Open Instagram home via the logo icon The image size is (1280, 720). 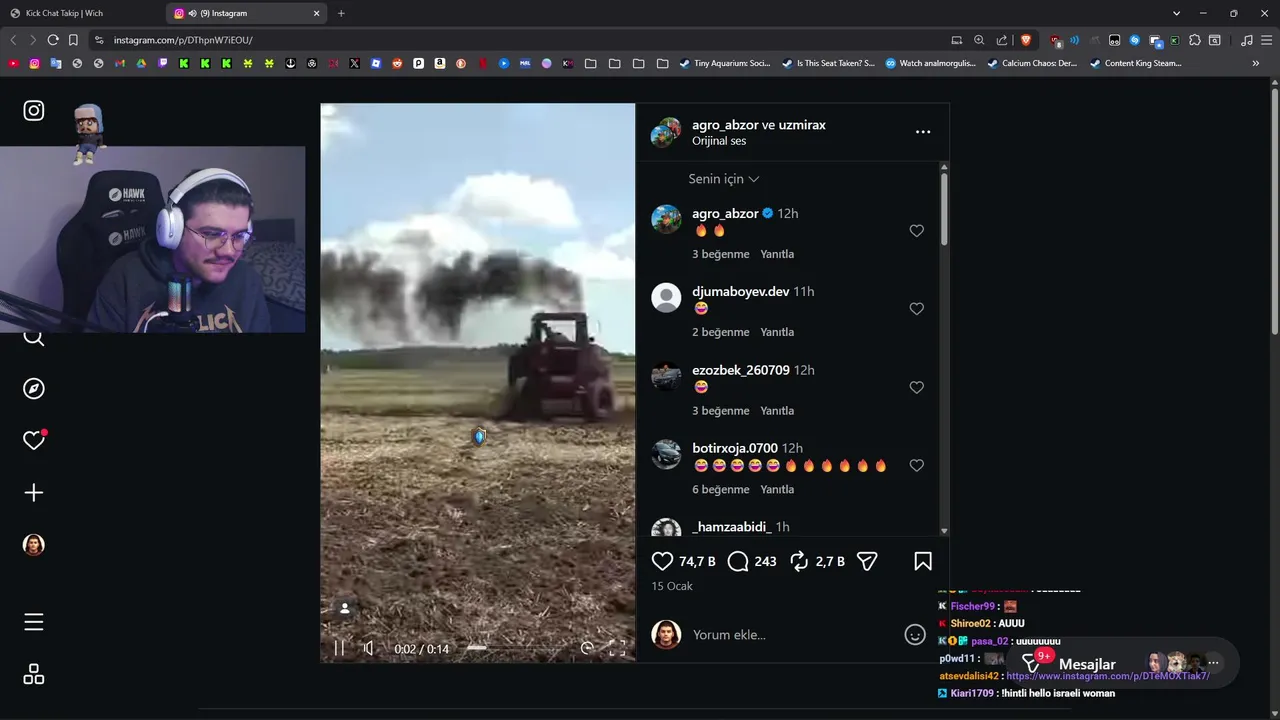click(x=34, y=111)
